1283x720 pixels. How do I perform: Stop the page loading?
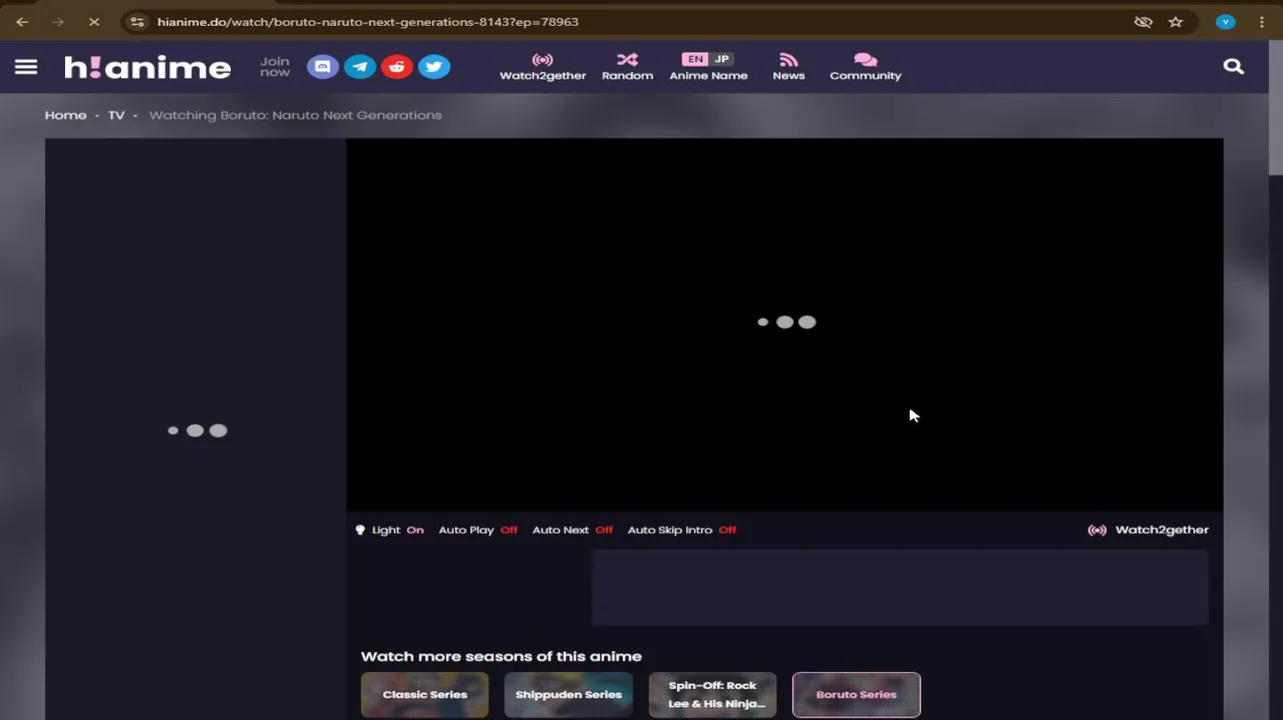tap(94, 21)
